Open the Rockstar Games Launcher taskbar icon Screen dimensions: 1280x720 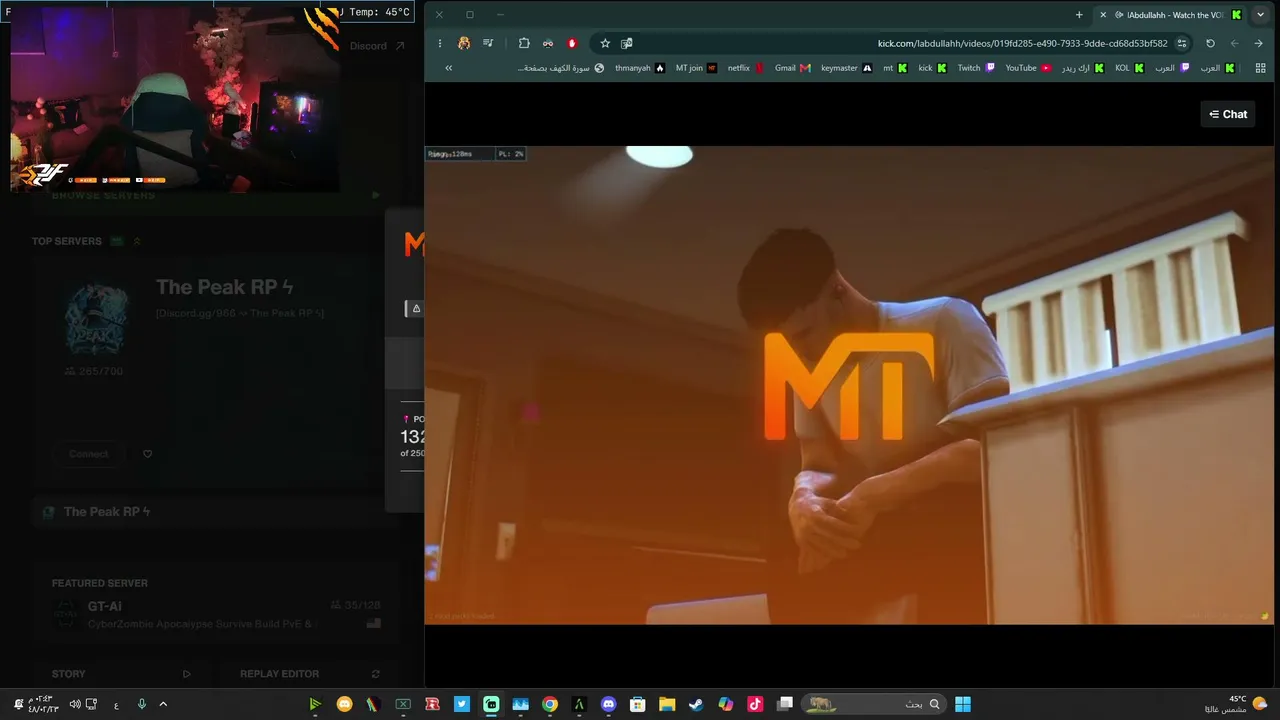(432, 704)
